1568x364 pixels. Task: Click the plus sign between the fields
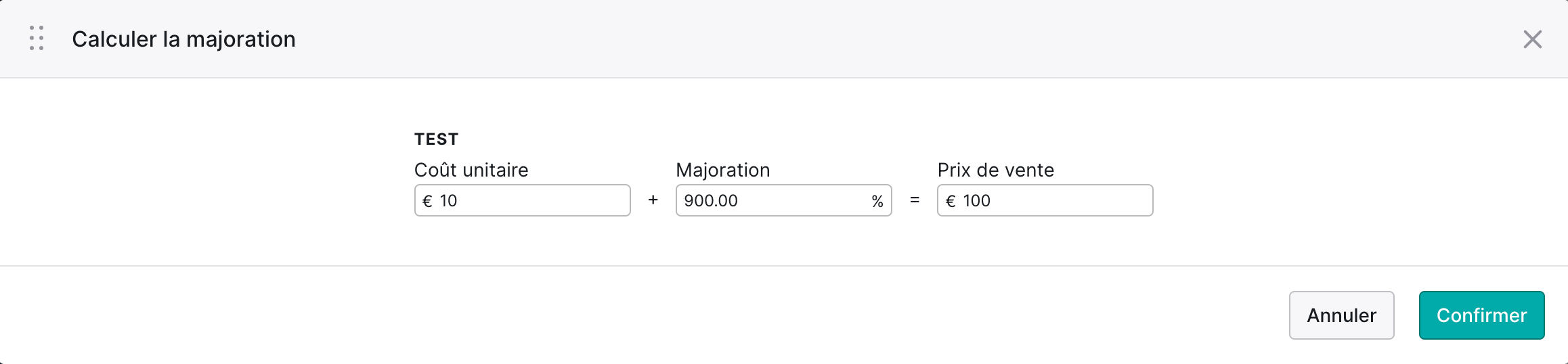pos(653,200)
